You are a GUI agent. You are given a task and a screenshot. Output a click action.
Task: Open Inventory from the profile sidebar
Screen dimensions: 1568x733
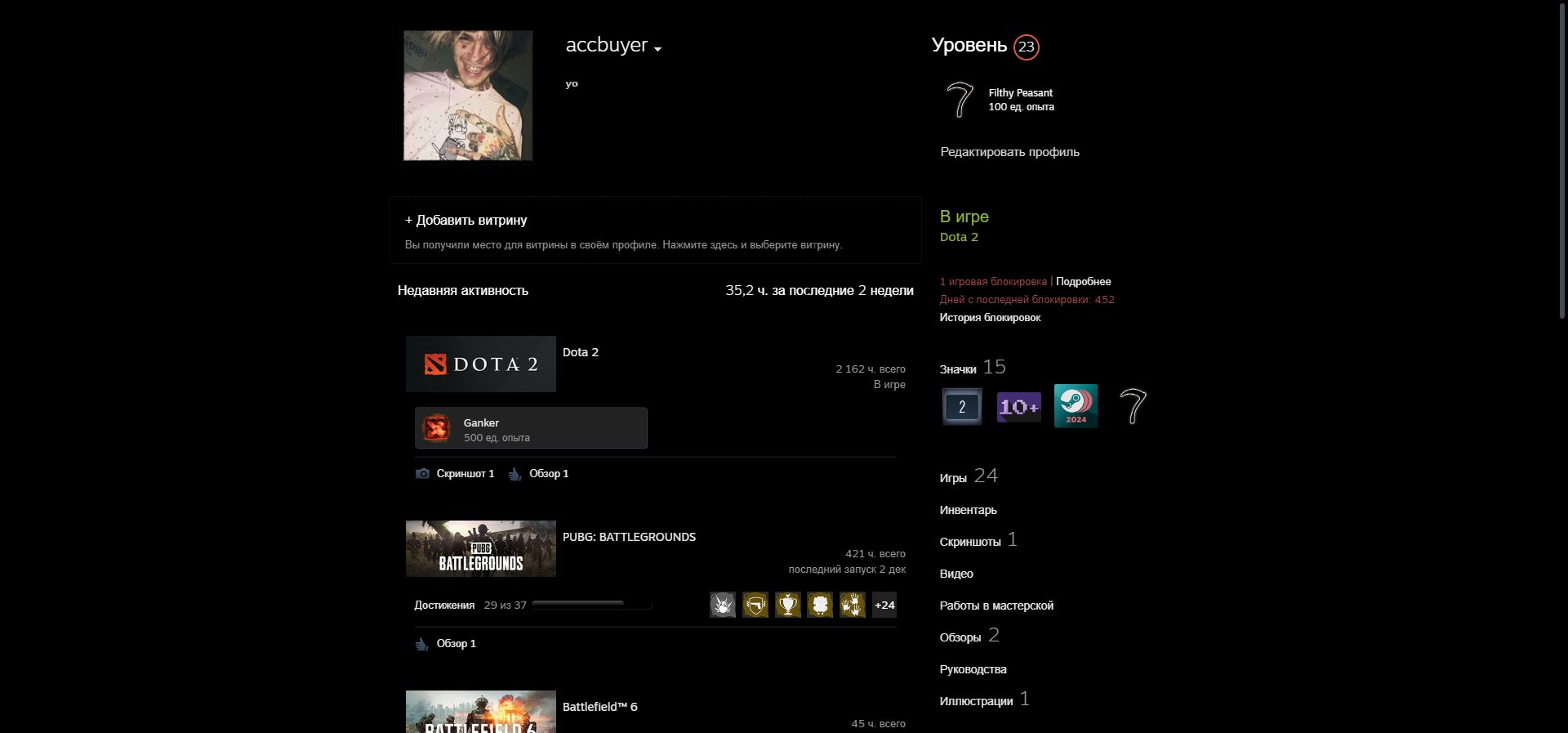coord(968,510)
